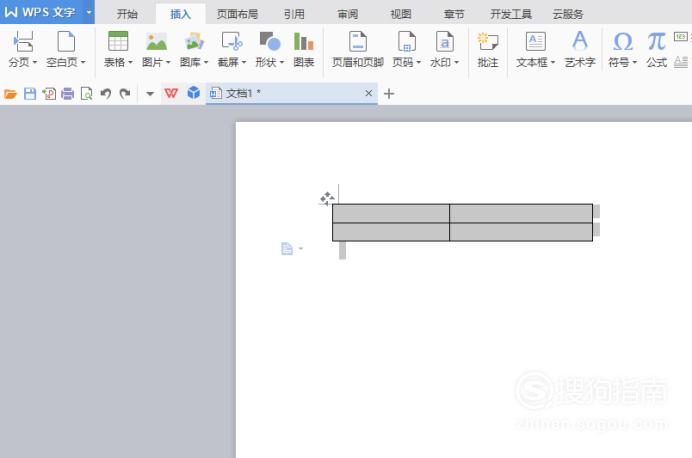Switch to the 引用 tab

tap(294, 14)
